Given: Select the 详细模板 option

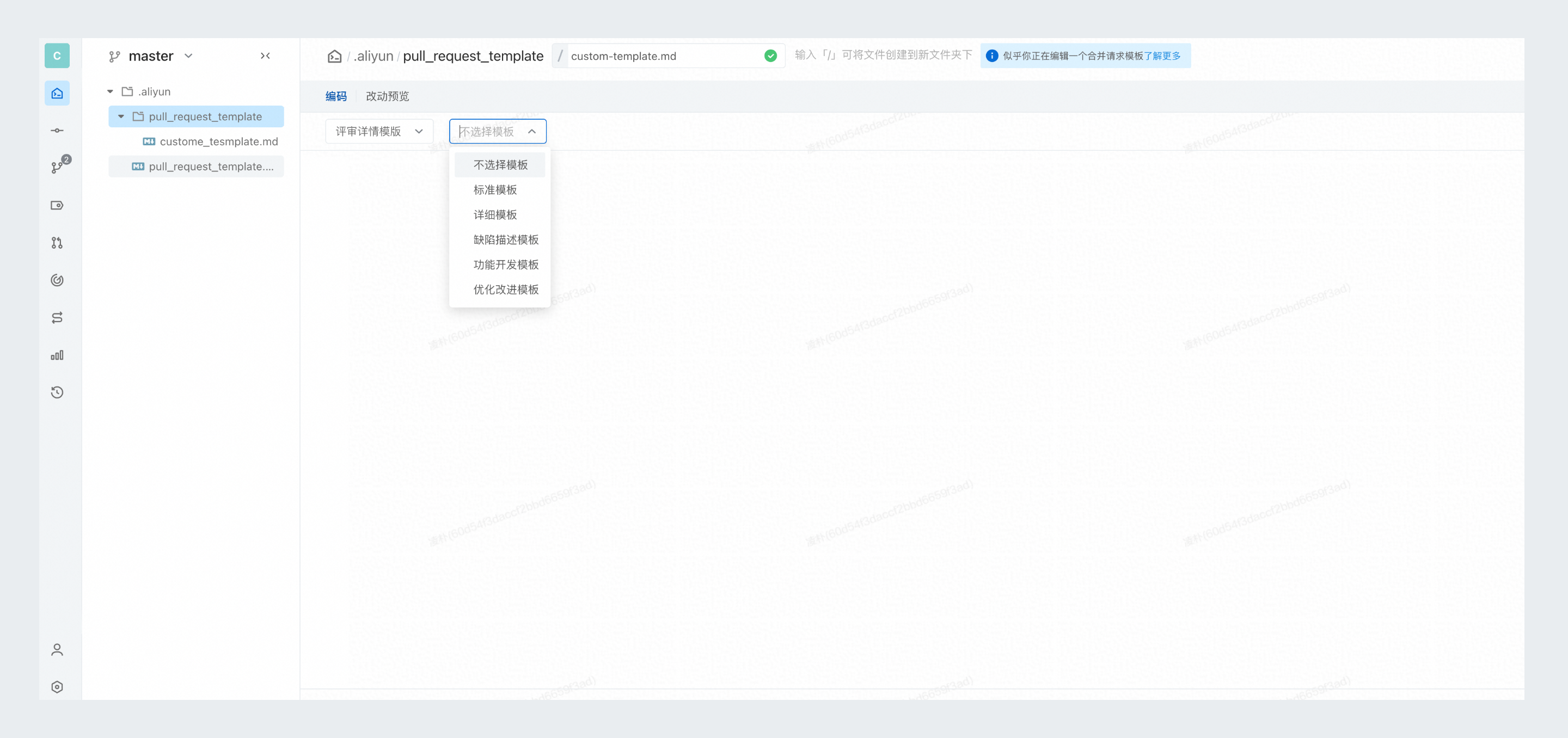Looking at the screenshot, I should point(500,215).
